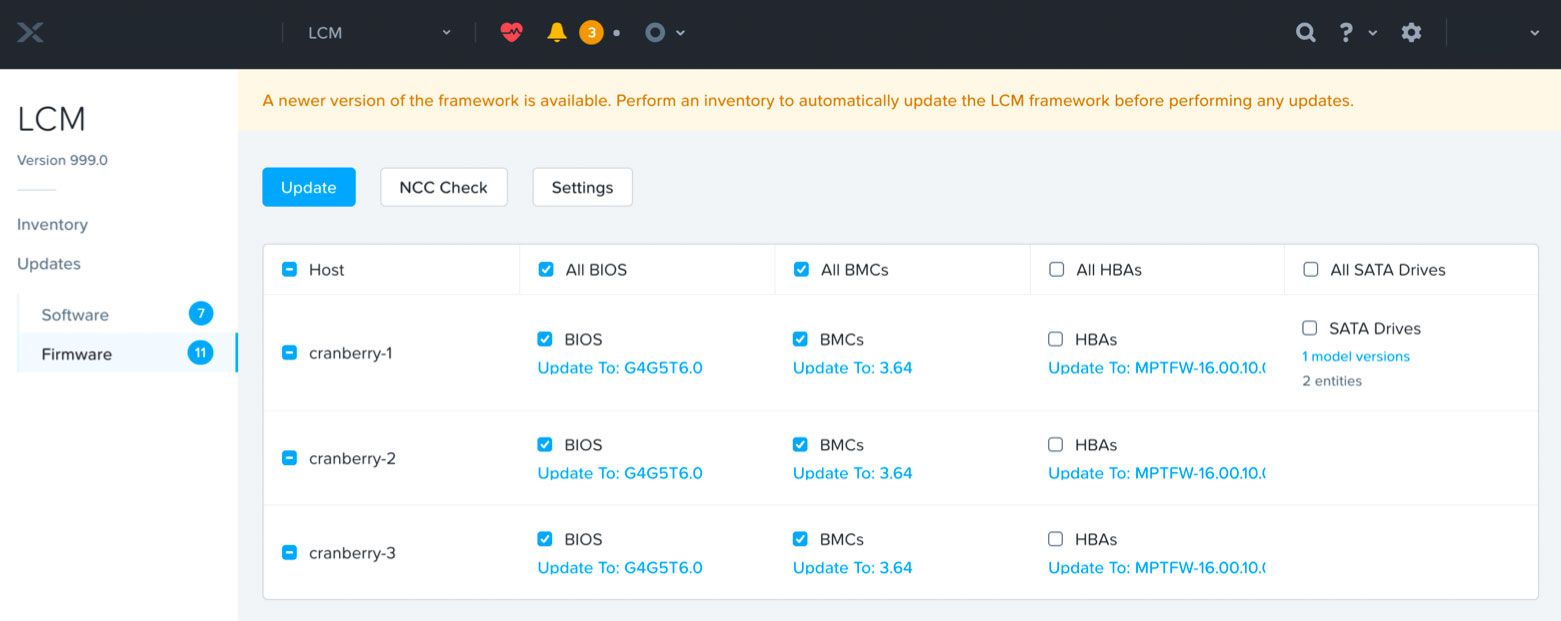Click the Firmware count badge showing 11
The image size is (1561, 621).
coord(201,353)
